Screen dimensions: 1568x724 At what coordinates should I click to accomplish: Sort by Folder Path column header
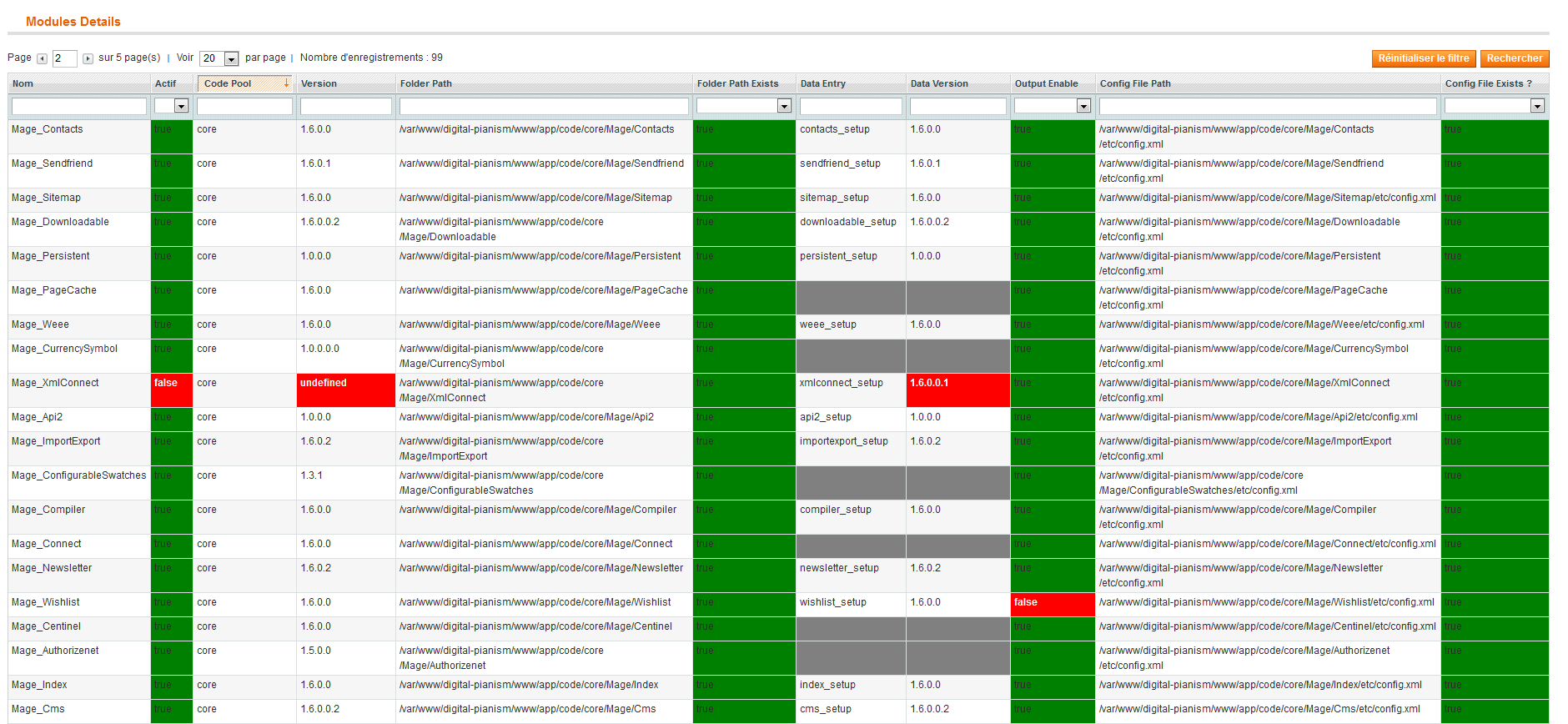pos(425,83)
